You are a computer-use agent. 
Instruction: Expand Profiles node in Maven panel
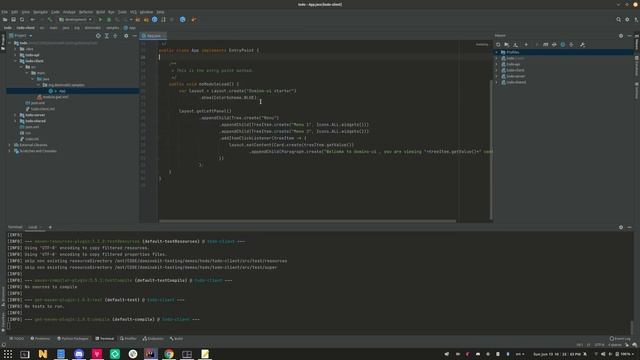click(x=497, y=52)
